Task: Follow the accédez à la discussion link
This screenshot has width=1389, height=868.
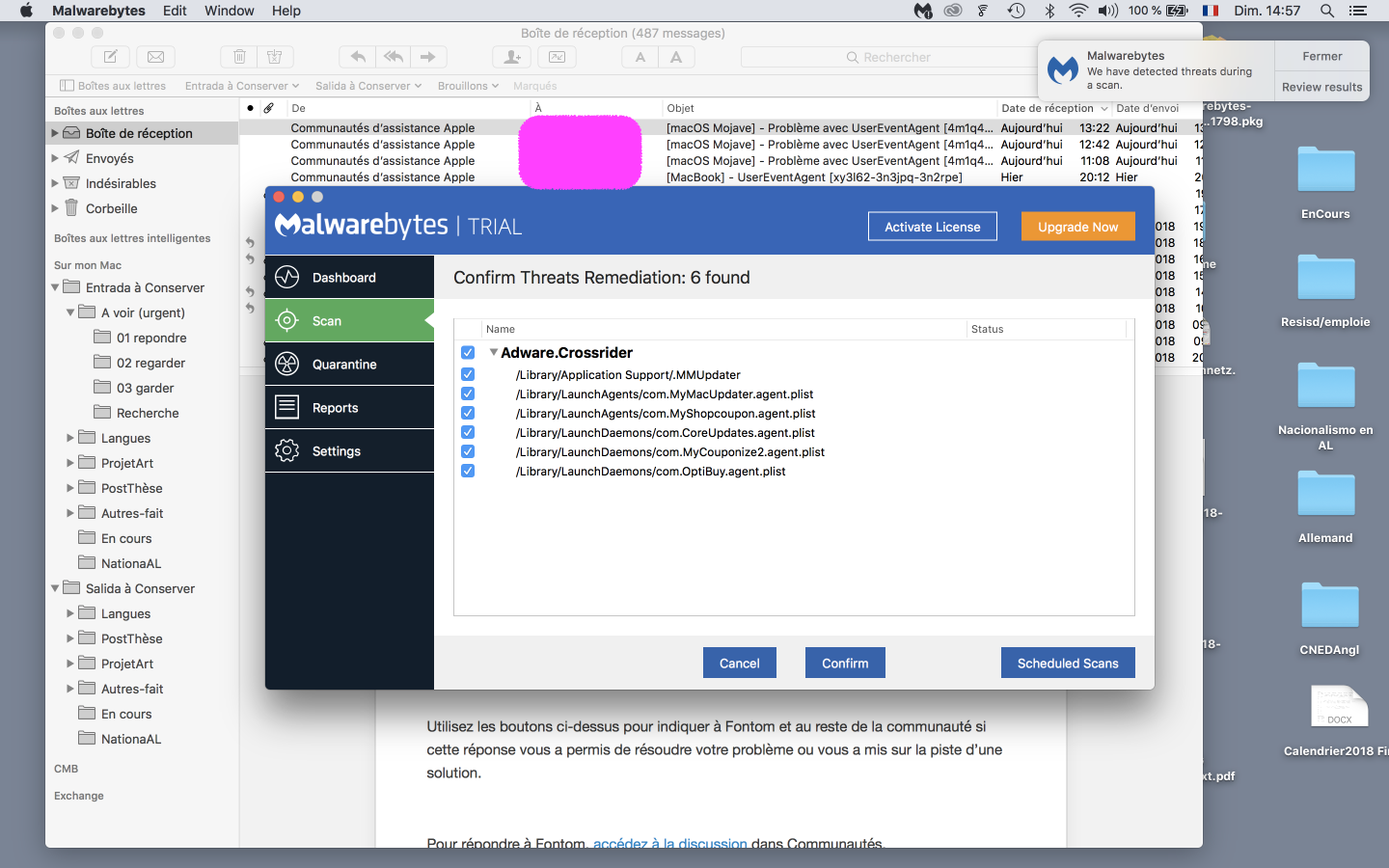Action: (670, 843)
